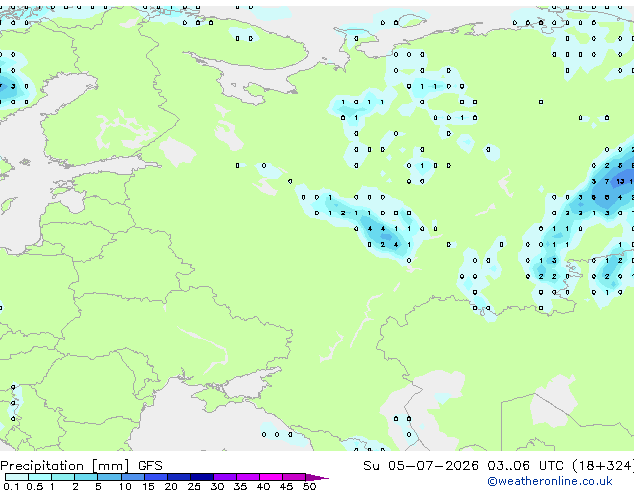Click the legend scale label '45'

(286, 486)
